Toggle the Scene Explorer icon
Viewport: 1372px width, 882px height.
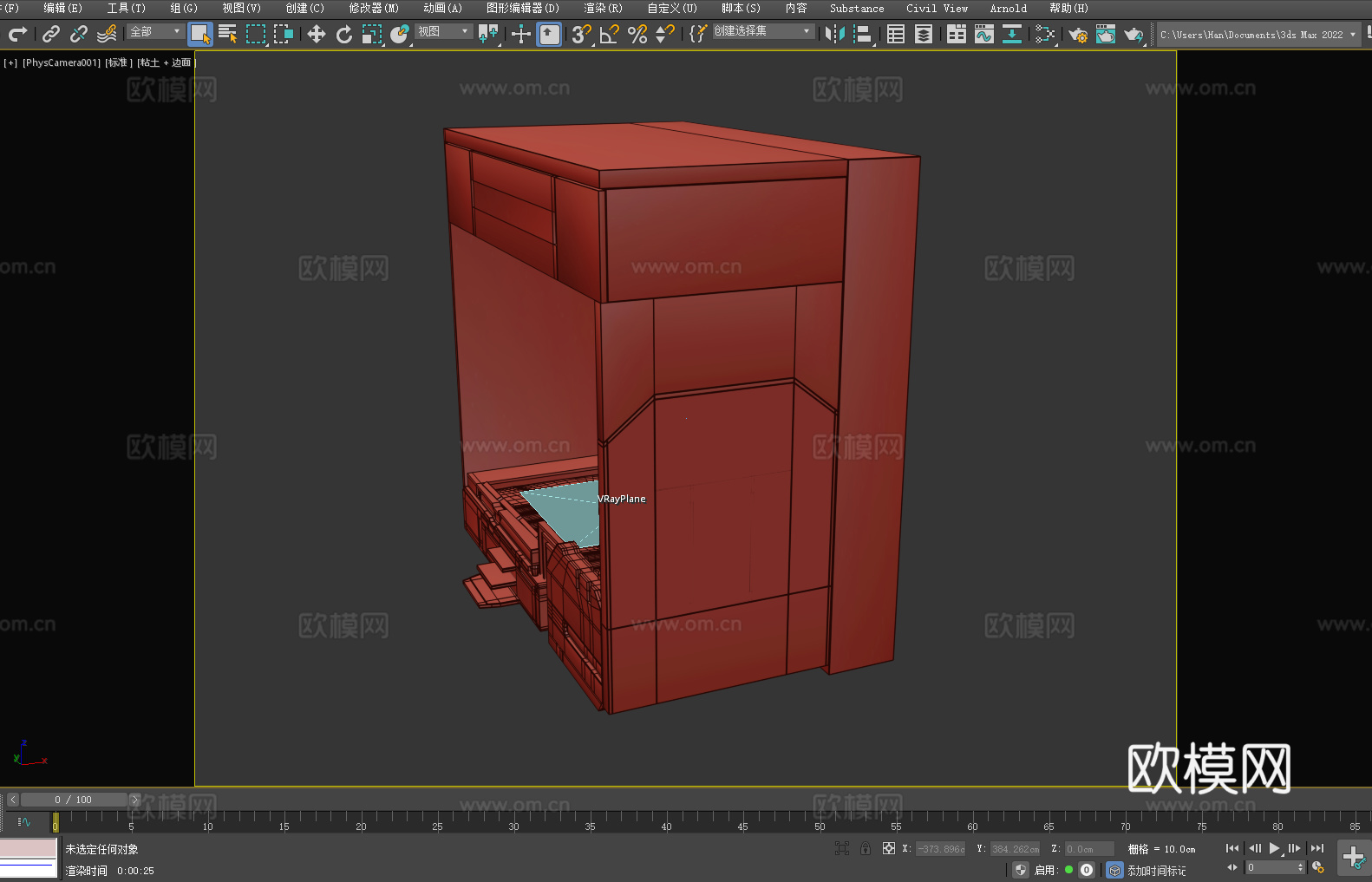(x=896, y=34)
